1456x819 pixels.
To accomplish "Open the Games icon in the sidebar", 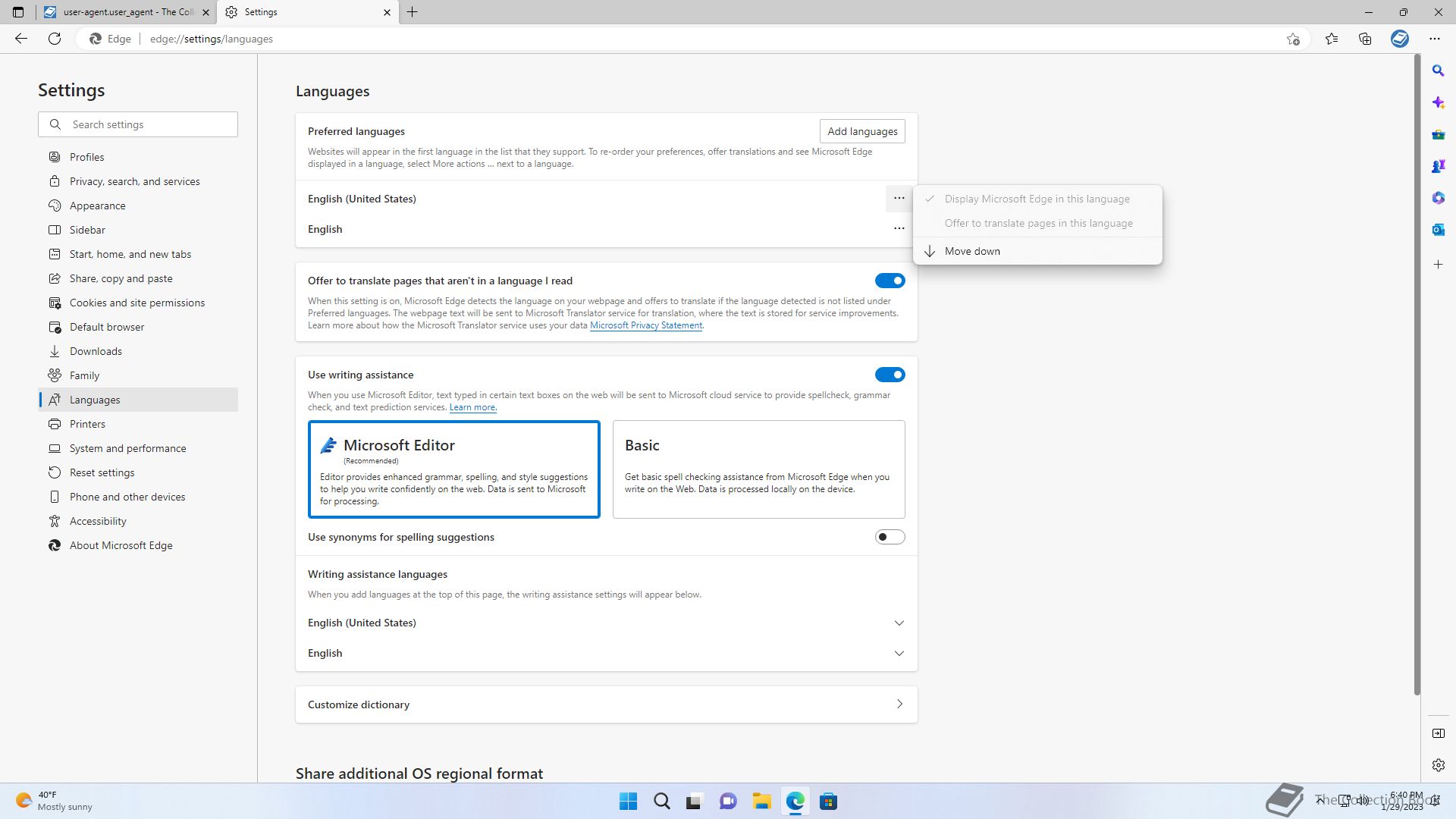I will pyautogui.click(x=1438, y=166).
